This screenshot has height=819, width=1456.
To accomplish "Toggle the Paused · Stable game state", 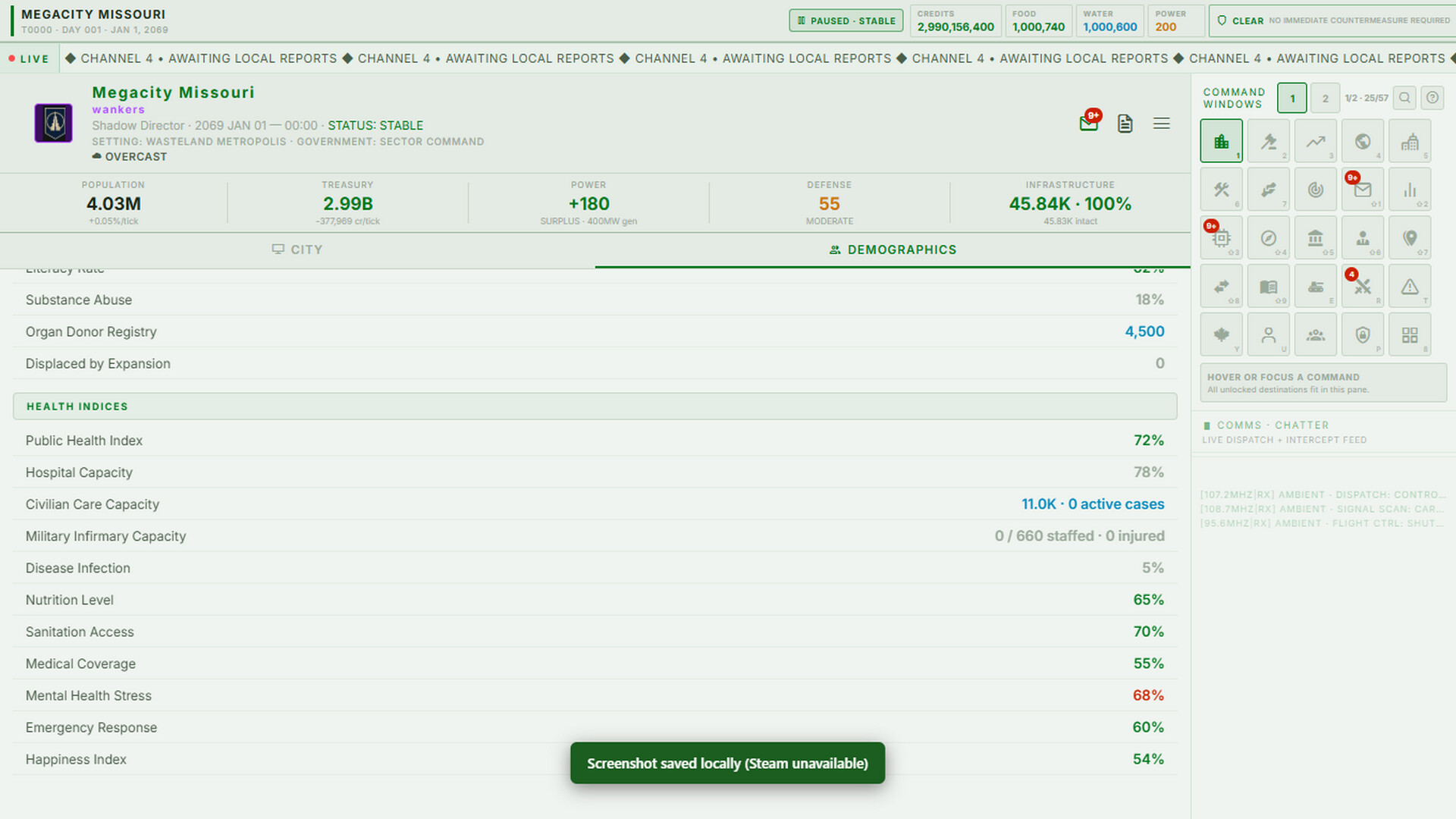I will point(846,20).
